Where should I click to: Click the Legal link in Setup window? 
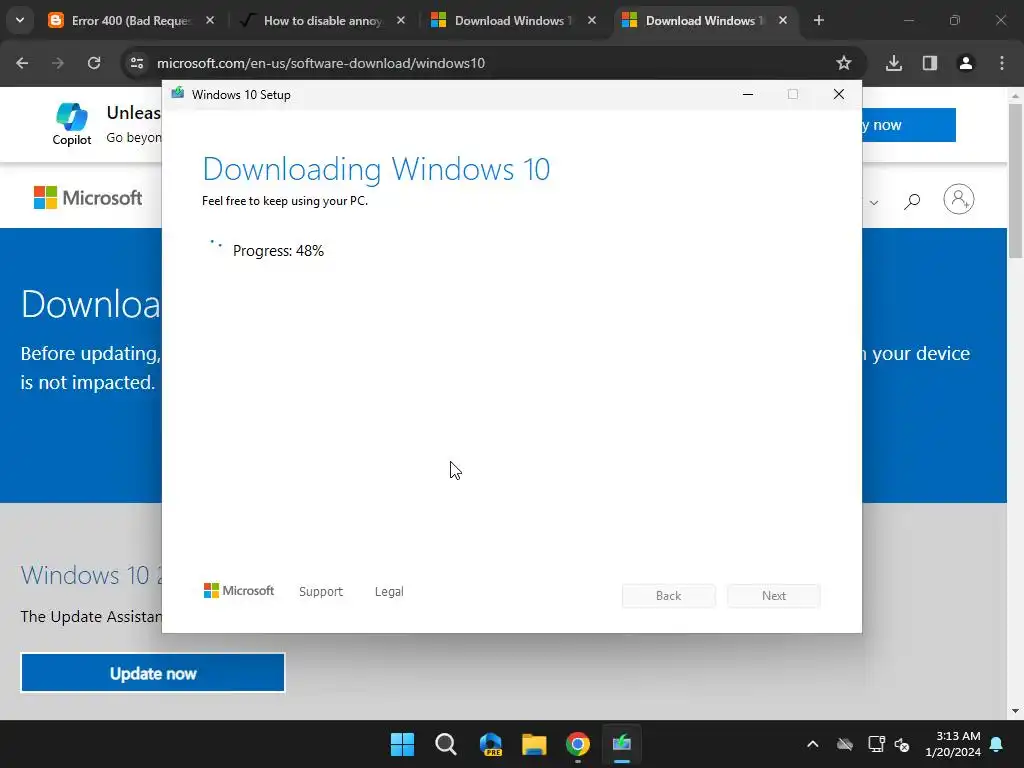pos(389,591)
